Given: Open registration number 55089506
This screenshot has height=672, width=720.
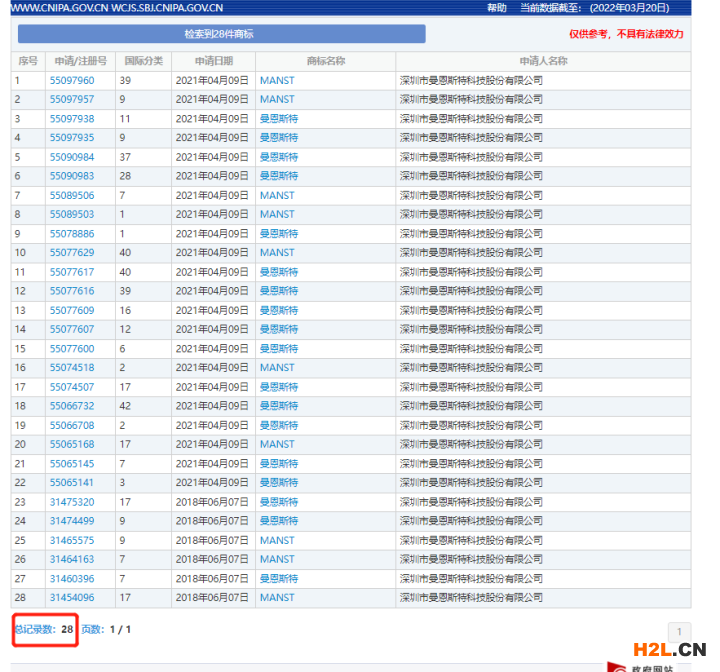Looking at the screenshot, I should (72, 195).
